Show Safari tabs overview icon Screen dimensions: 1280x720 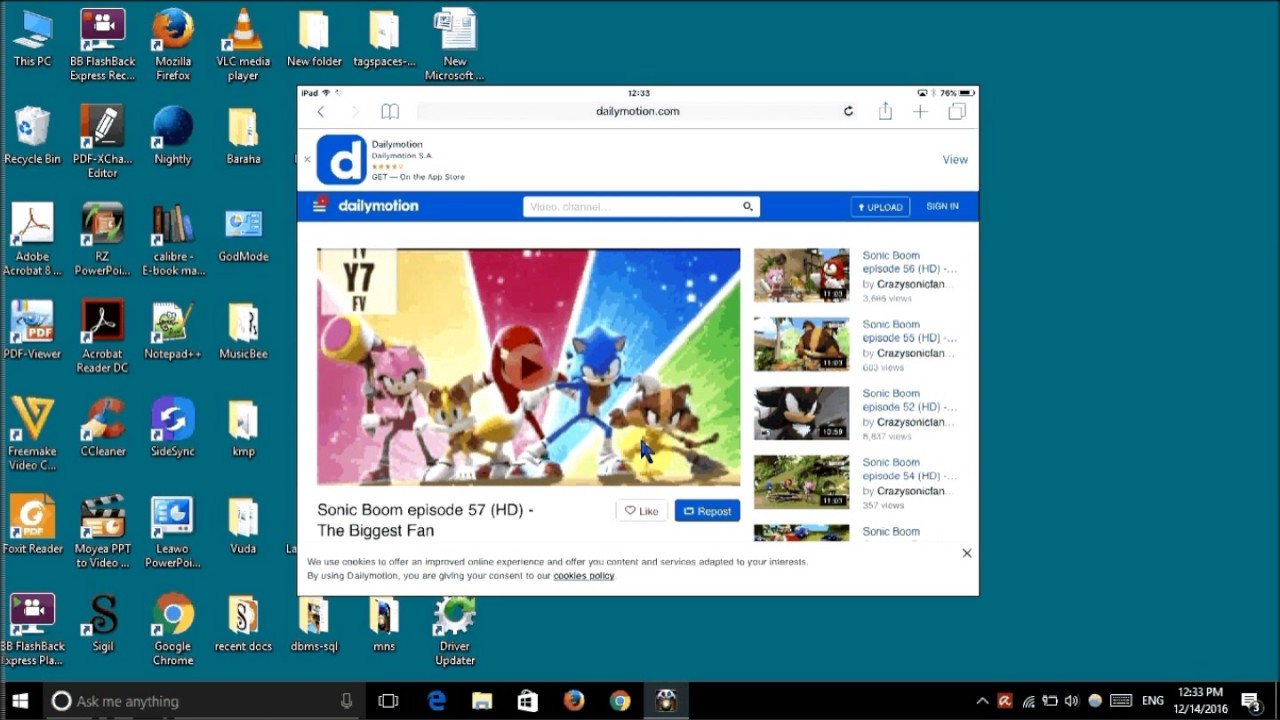[957, 111]
